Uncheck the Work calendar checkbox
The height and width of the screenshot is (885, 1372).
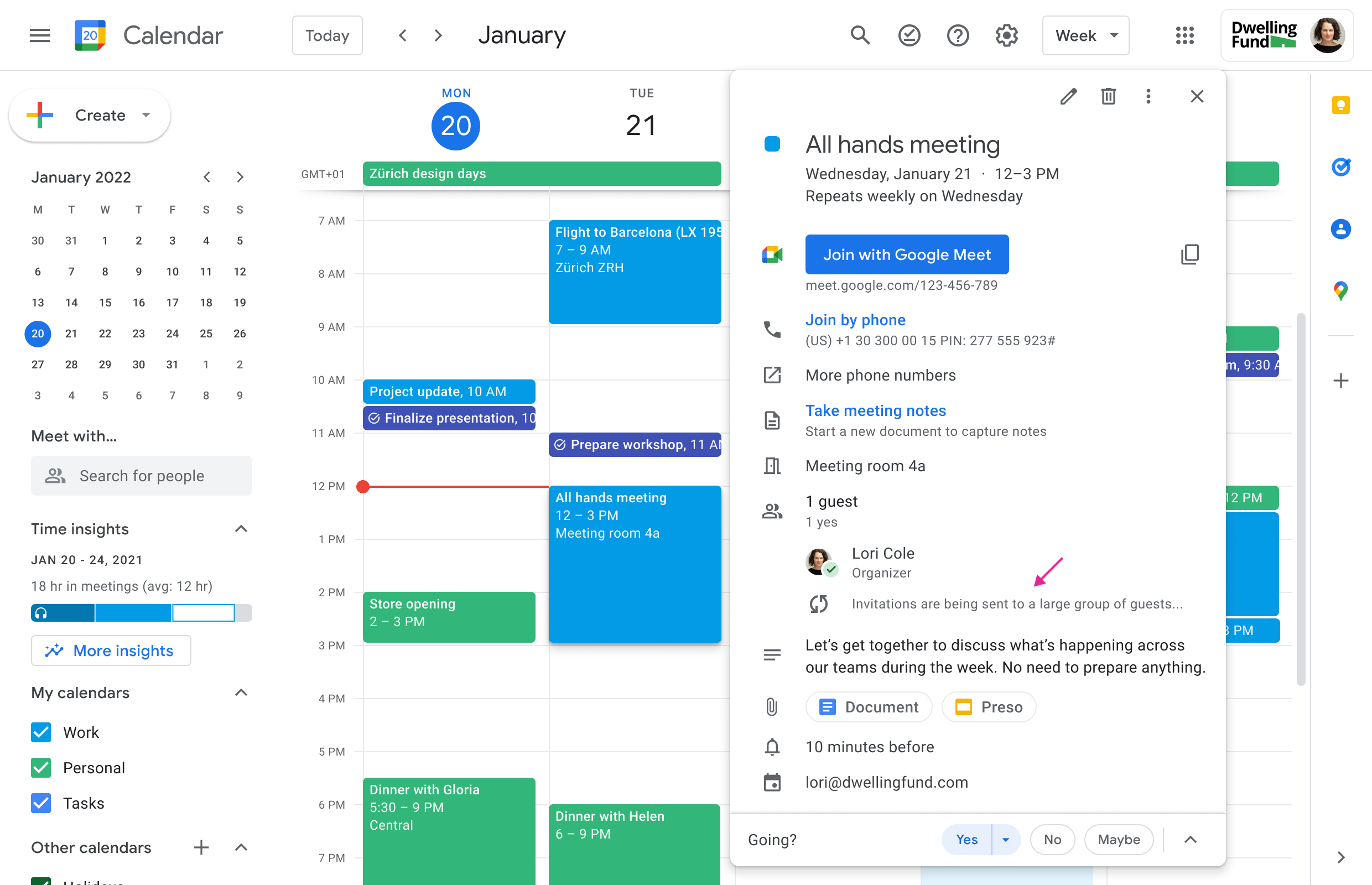tap(41, 732)
